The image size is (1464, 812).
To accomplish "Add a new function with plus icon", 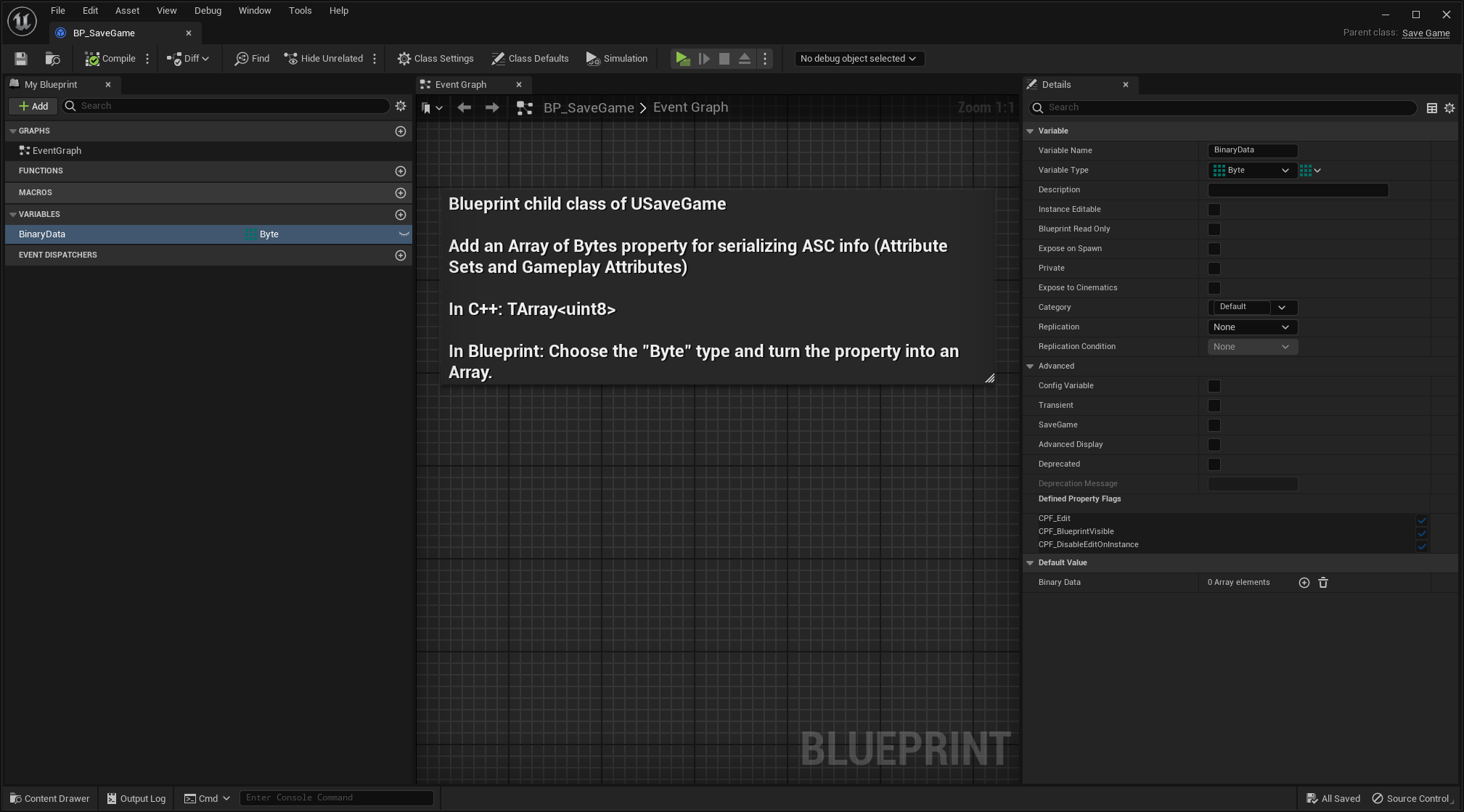I will (401, 171).
